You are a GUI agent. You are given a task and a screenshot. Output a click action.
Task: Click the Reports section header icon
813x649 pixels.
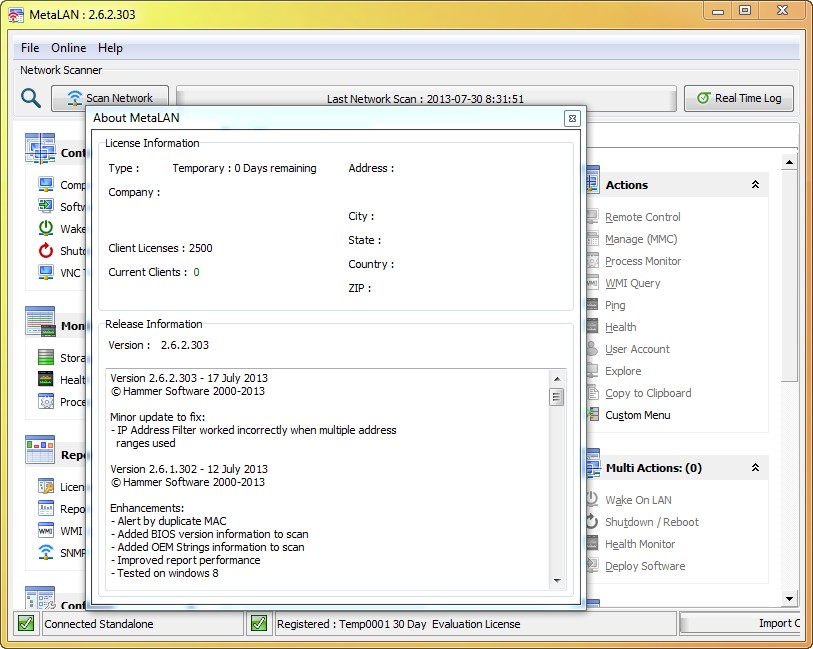pyautogui.click(x=40, y=450)
